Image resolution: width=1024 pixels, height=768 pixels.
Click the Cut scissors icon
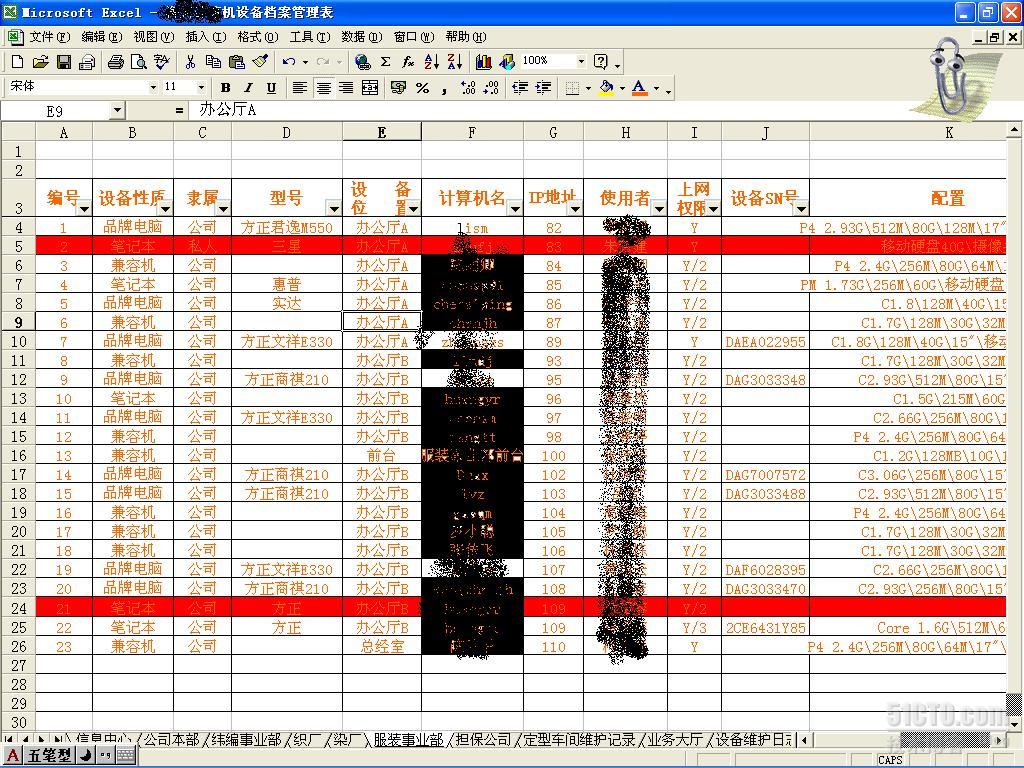(190, 62)
